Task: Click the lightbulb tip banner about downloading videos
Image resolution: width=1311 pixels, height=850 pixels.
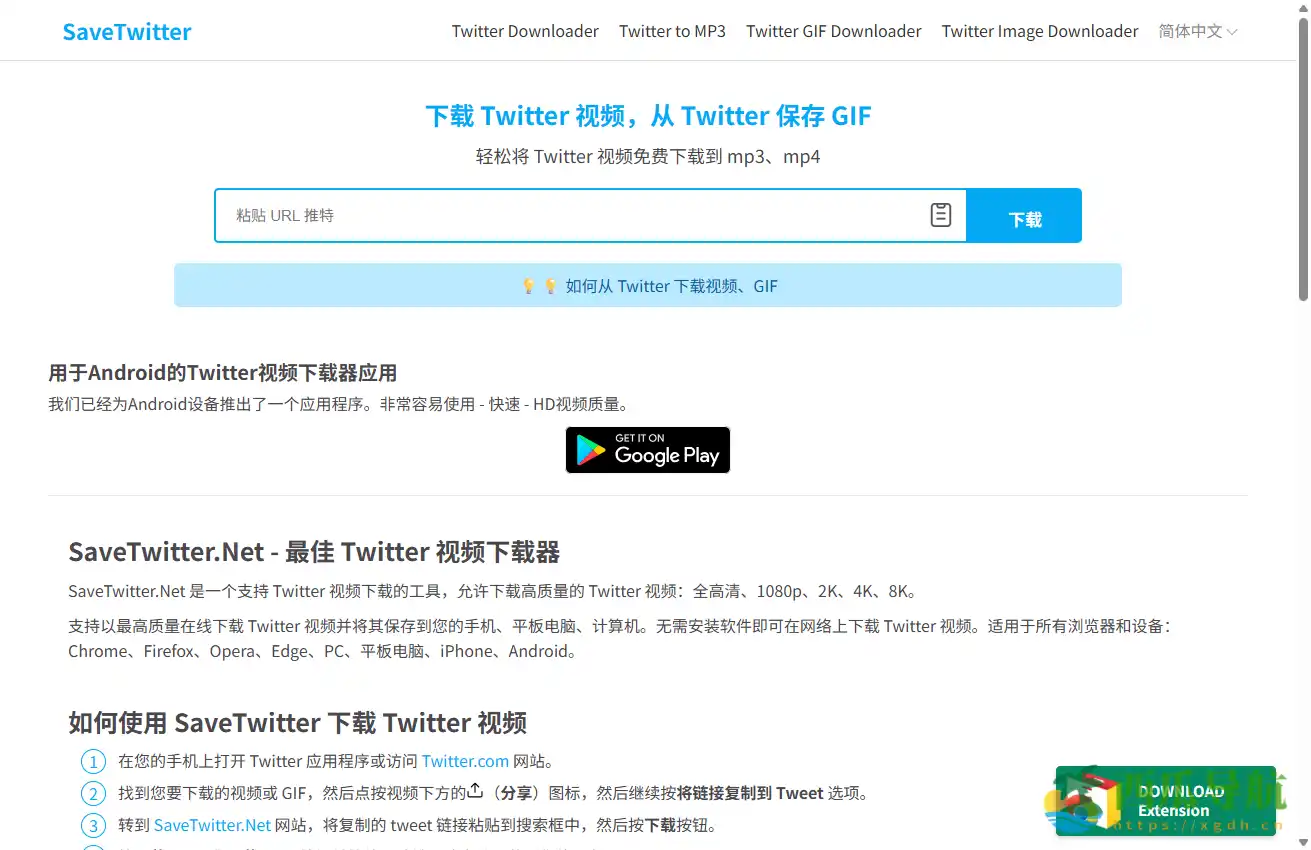Action: coord(648,286)
